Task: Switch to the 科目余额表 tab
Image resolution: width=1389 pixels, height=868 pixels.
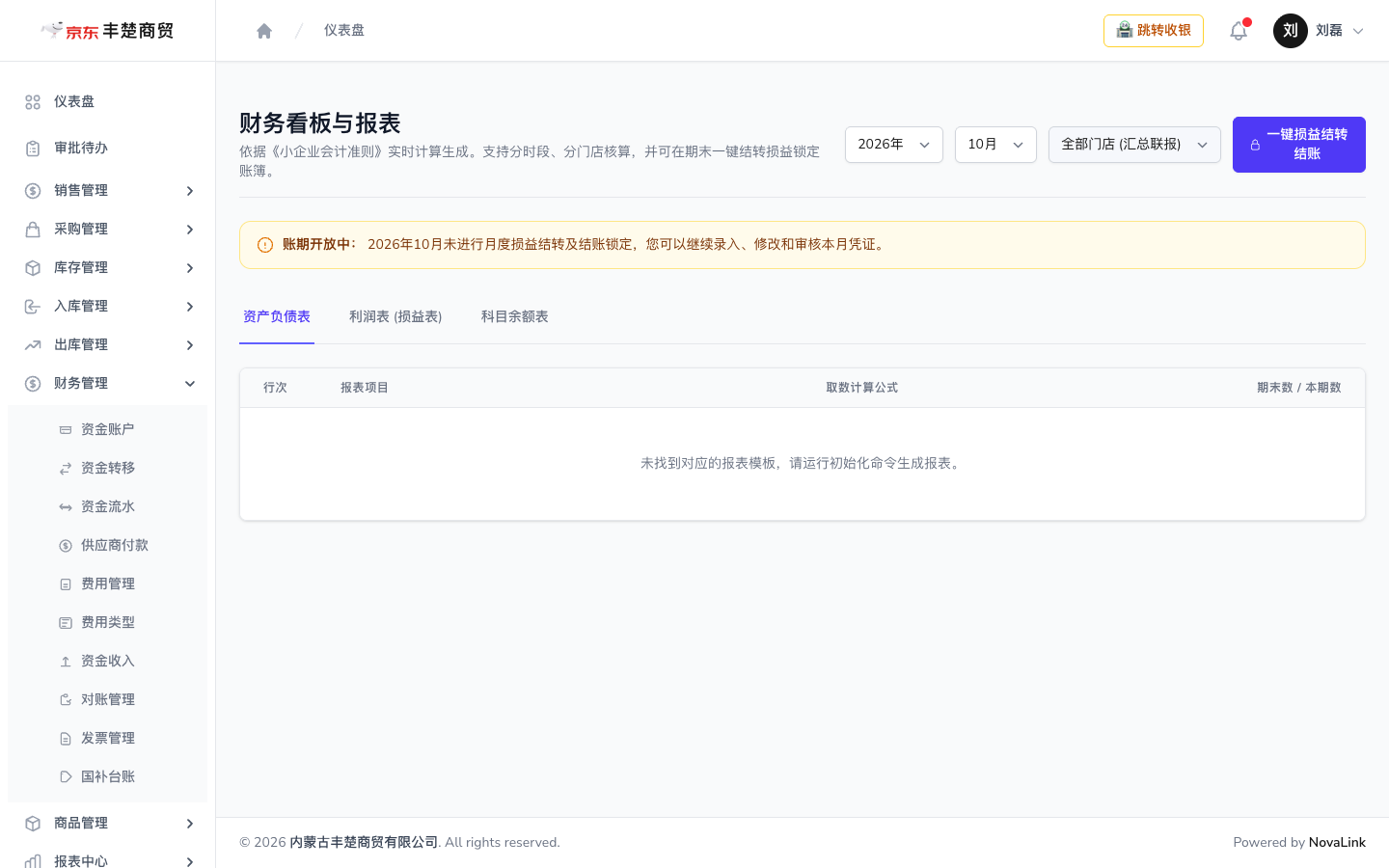Action: (x=515, y=317)
